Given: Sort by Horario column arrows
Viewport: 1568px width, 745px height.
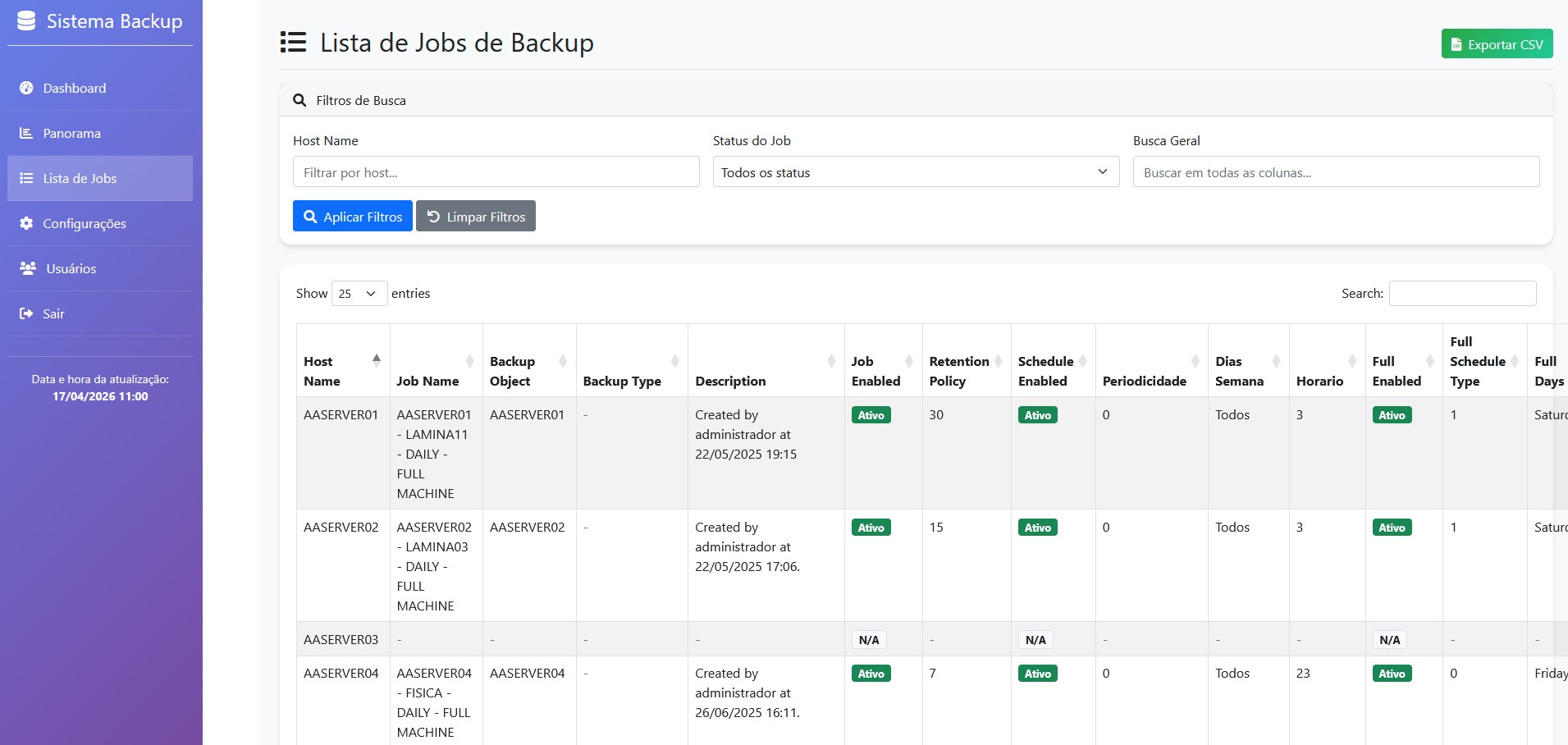Looking at the screenshot, I should tap(1352, 361).
